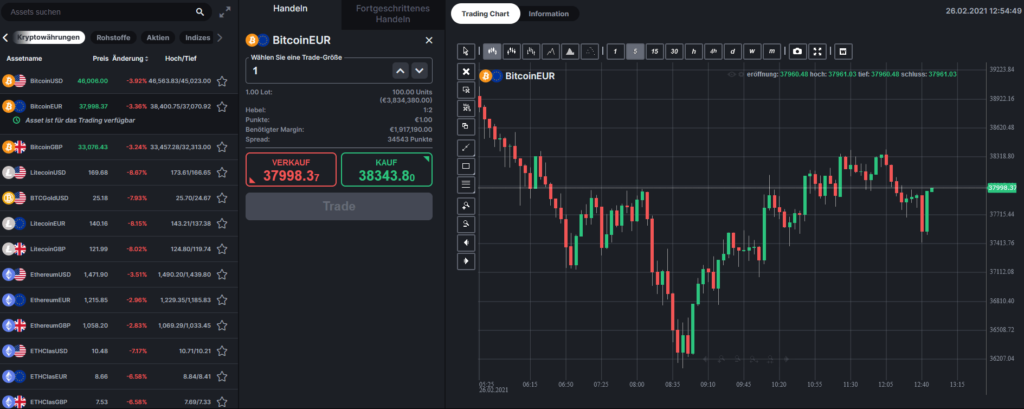Viewport: 1024px width, 409px height.
Task: Show the Information view
Action: [x=549, y=14]
